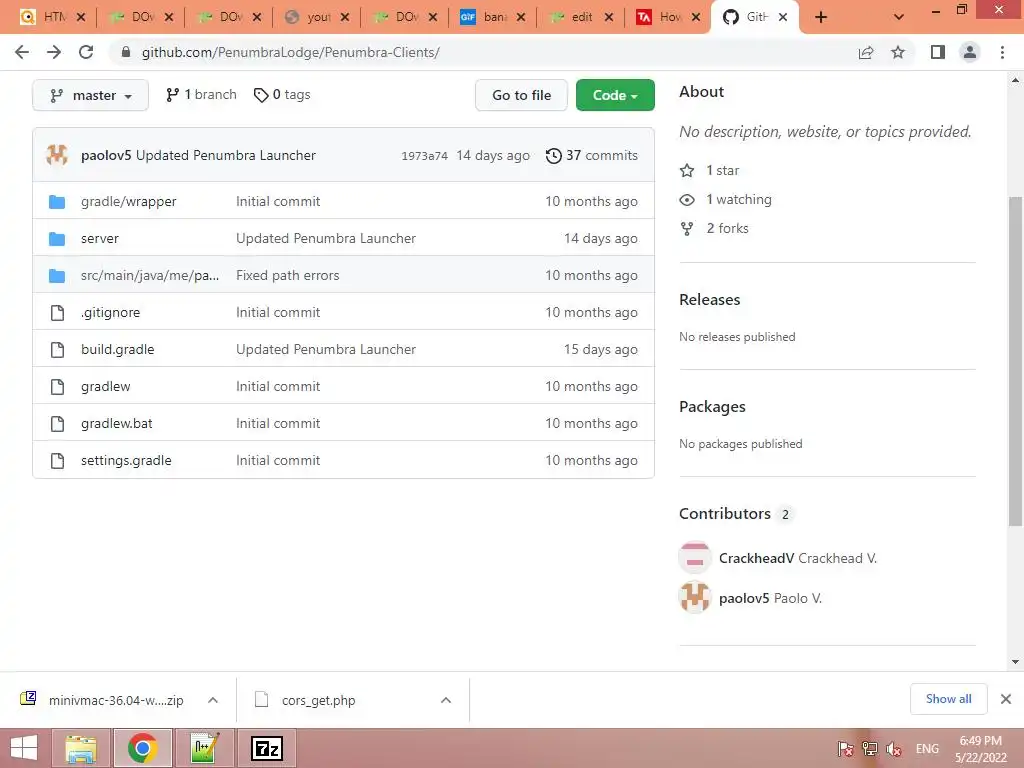This screenshot has width=1024, height=768.
Task: Click the share page icon in address bar
Action: pyautogui.click(x=866, y=52)
